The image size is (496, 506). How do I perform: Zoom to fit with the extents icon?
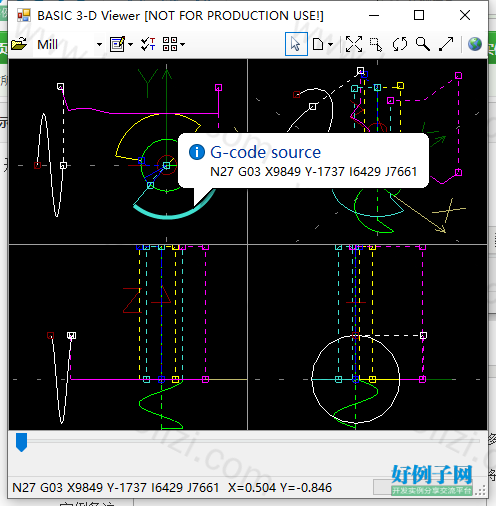354,44
